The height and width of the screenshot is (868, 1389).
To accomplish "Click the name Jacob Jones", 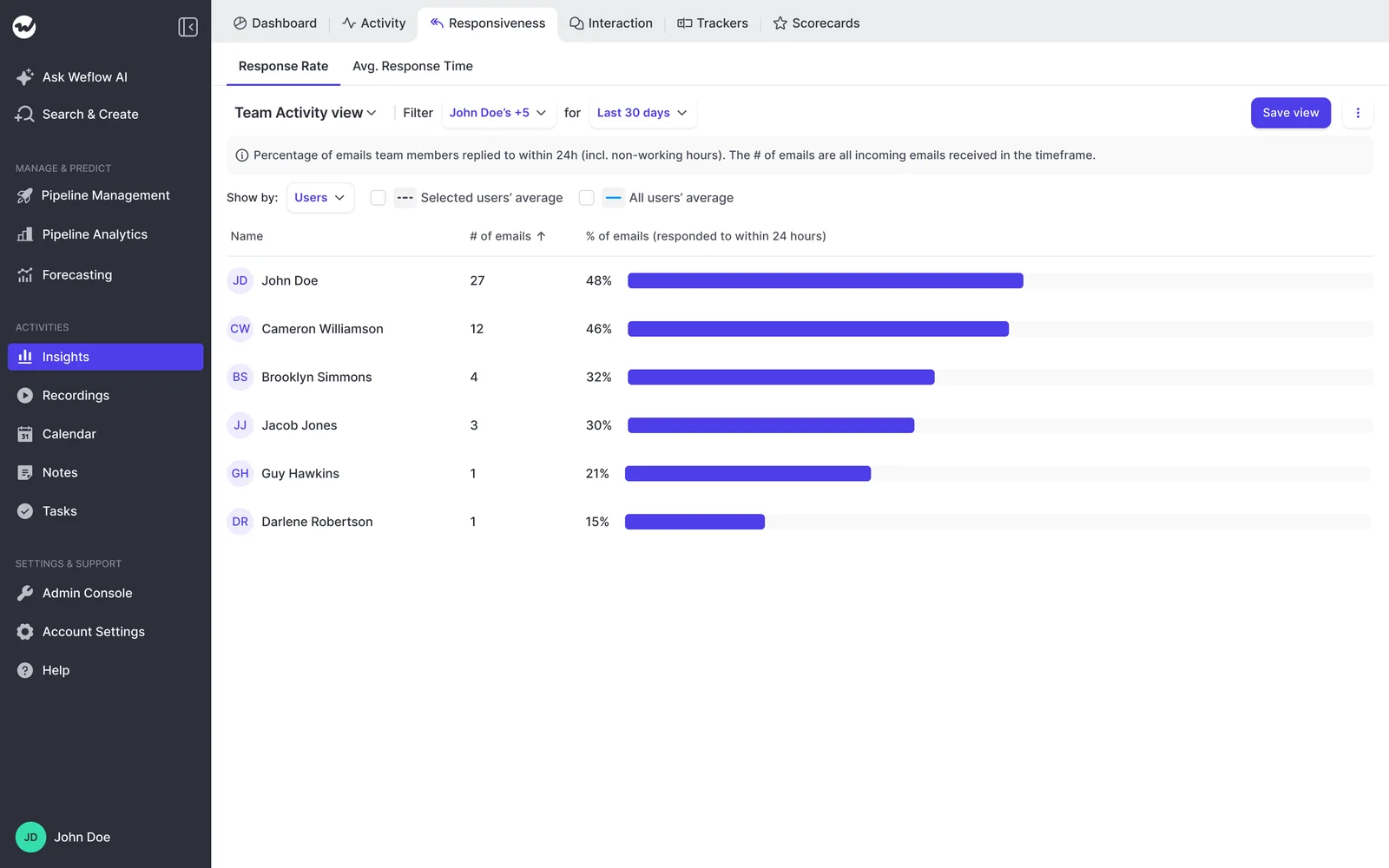I will 300,425.
